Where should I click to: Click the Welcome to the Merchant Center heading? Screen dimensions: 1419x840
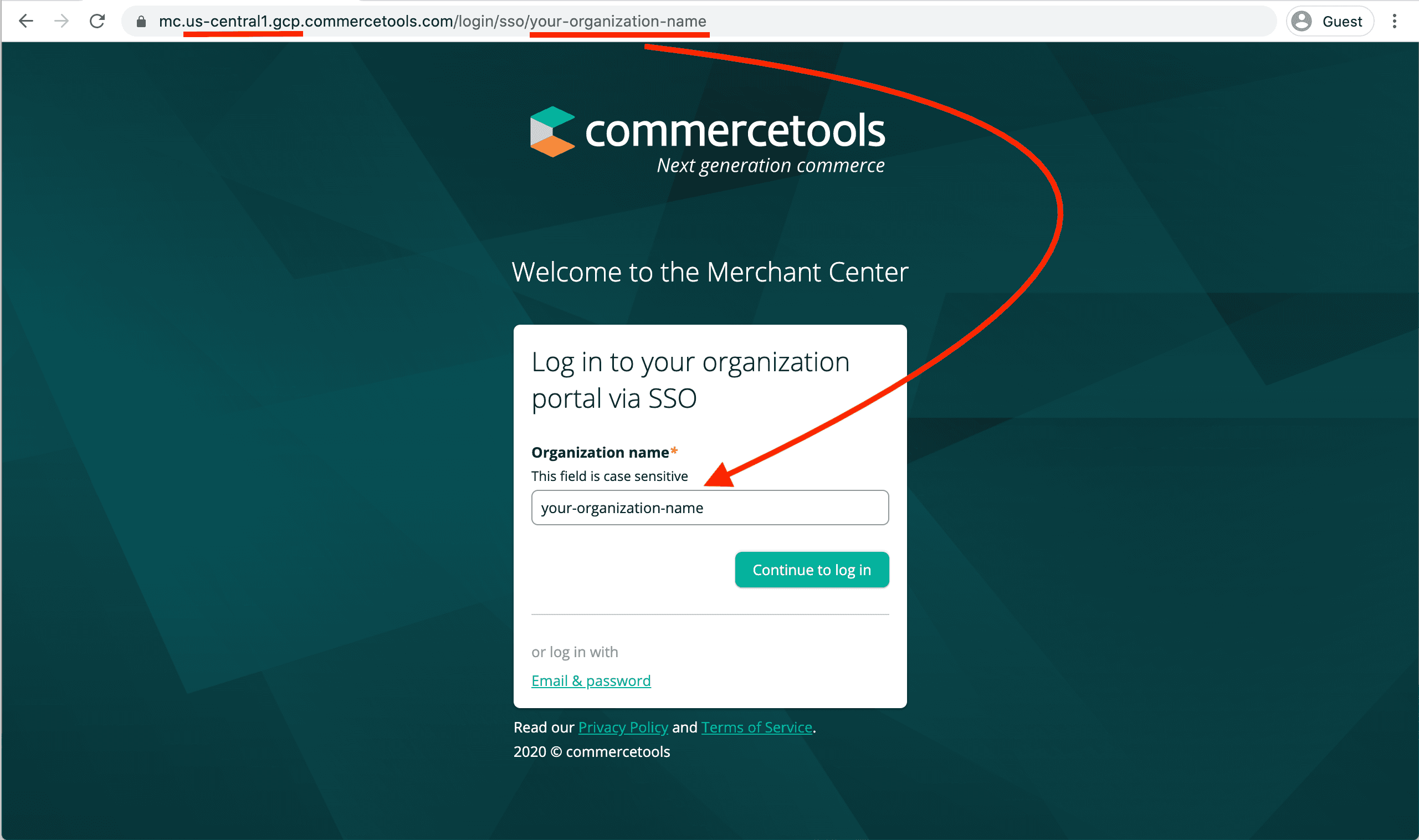(x=710, y=272)
